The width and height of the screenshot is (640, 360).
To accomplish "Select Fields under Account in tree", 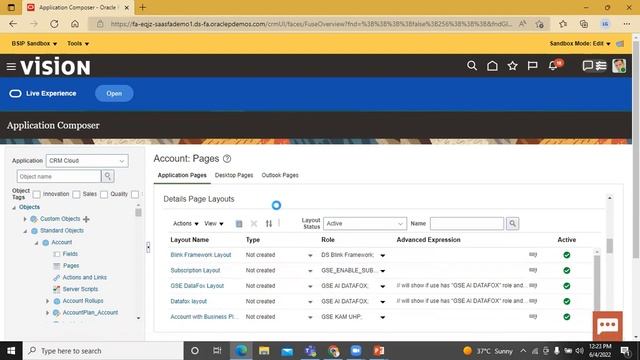I will (x=70, y=254).
